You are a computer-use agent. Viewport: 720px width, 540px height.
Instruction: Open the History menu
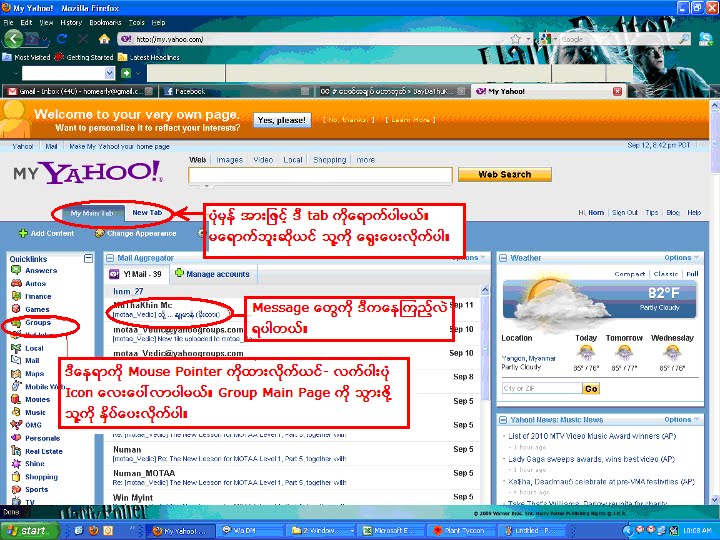pos(71,22)
